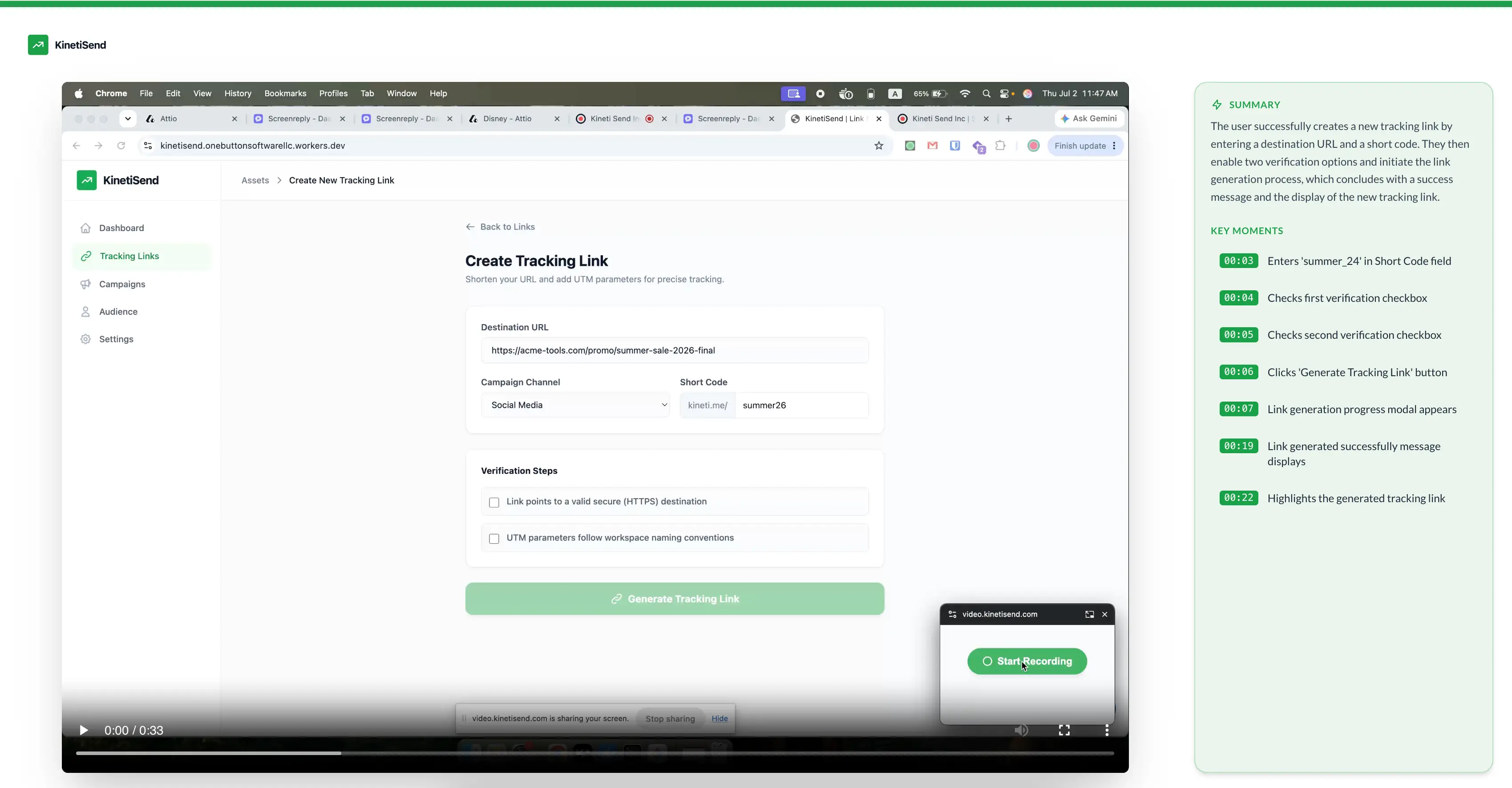Viewport: 1512px width, 788px height.
Task: Open Dashboard in the sidebar
Action: tap(141, 228)
